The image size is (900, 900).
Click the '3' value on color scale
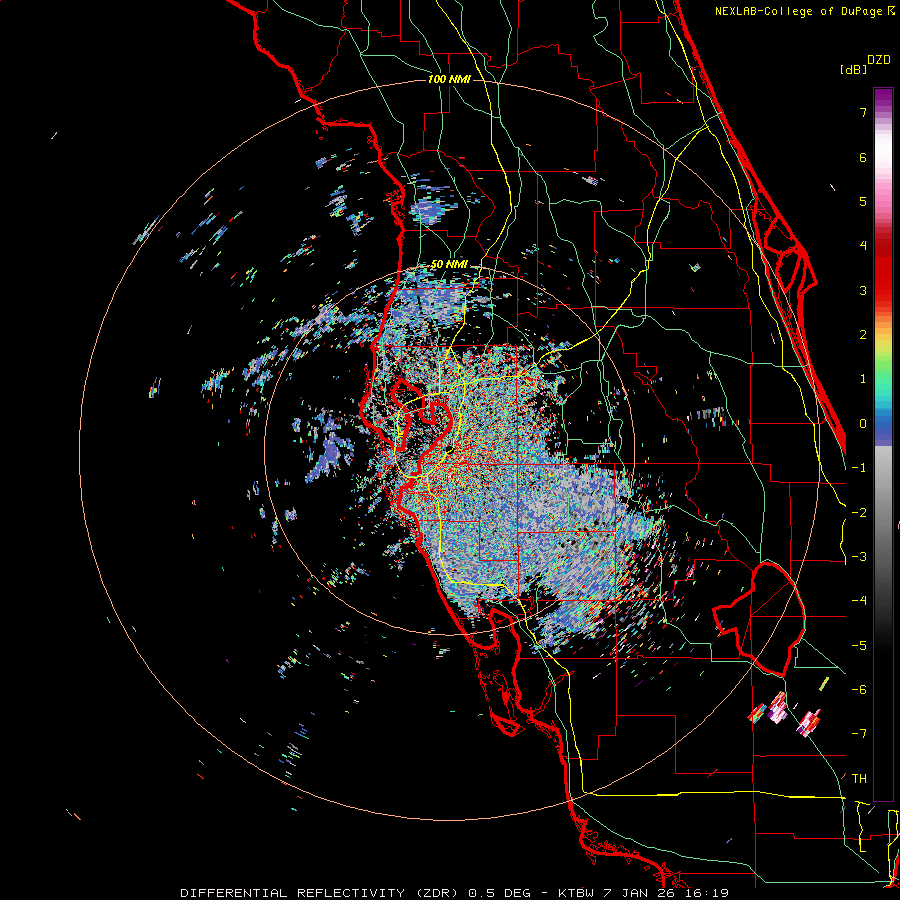863,290
